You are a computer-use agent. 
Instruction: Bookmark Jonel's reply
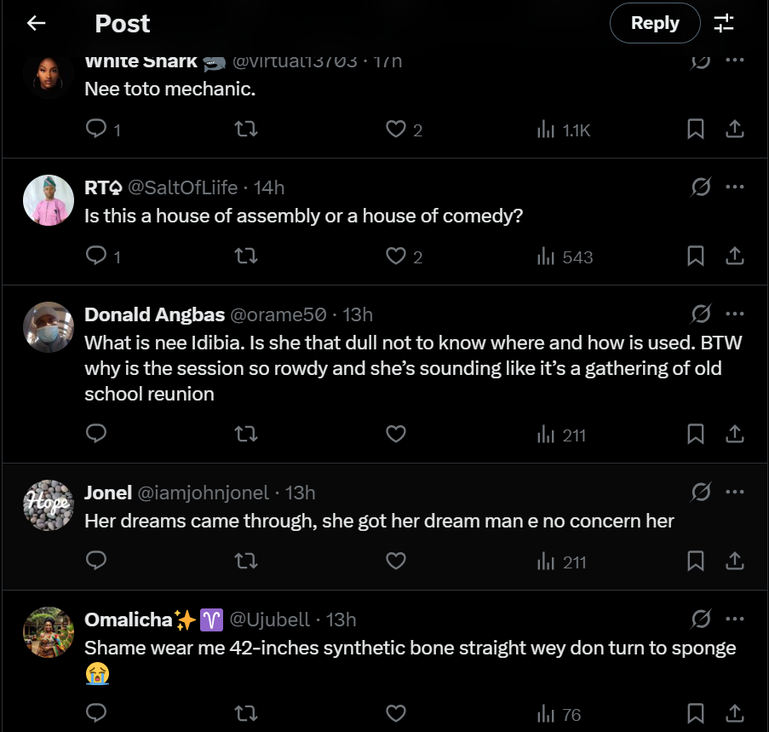696,561
